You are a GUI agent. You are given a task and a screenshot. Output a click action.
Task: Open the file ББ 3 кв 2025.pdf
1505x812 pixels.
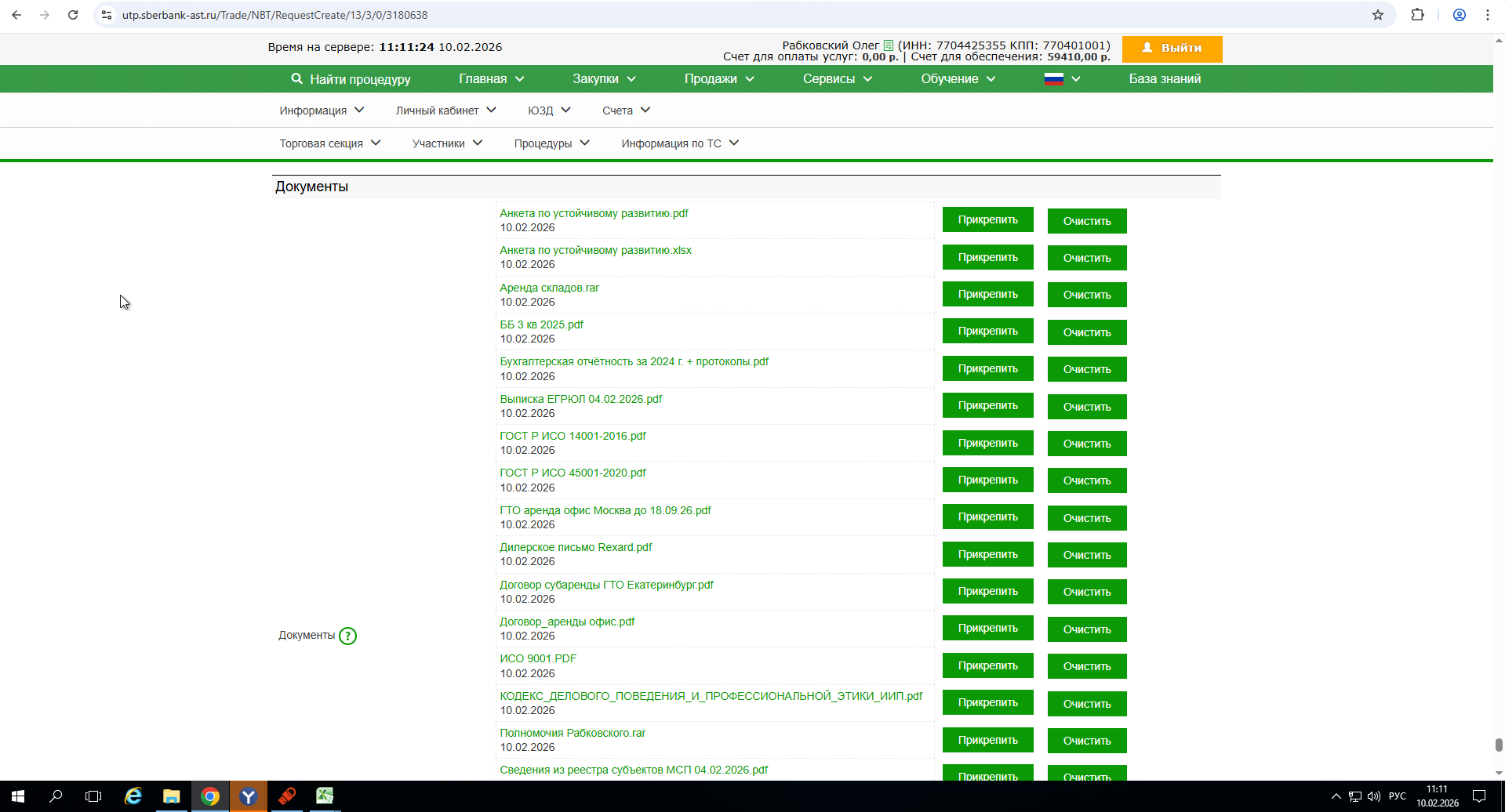pyautogui.click(x=542, y=324)
